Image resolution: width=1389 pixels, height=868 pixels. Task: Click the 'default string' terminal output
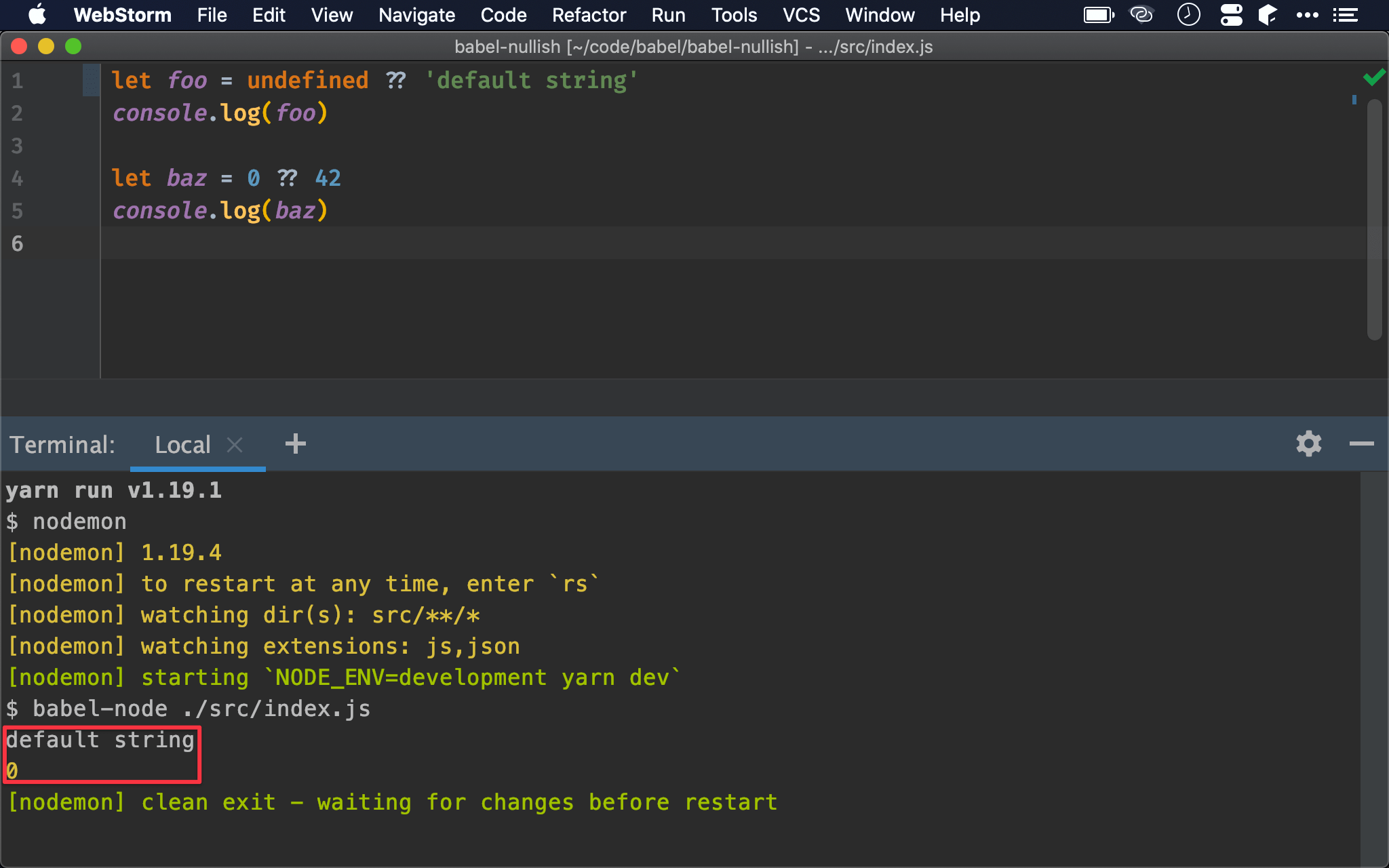click(x=100, y=739)
